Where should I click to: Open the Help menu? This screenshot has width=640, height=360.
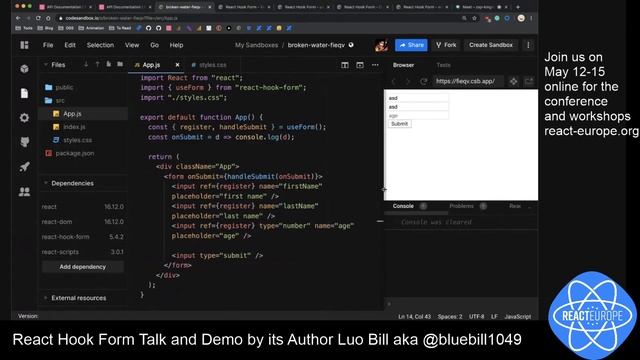pyautogui.click(x=176, y=45)
